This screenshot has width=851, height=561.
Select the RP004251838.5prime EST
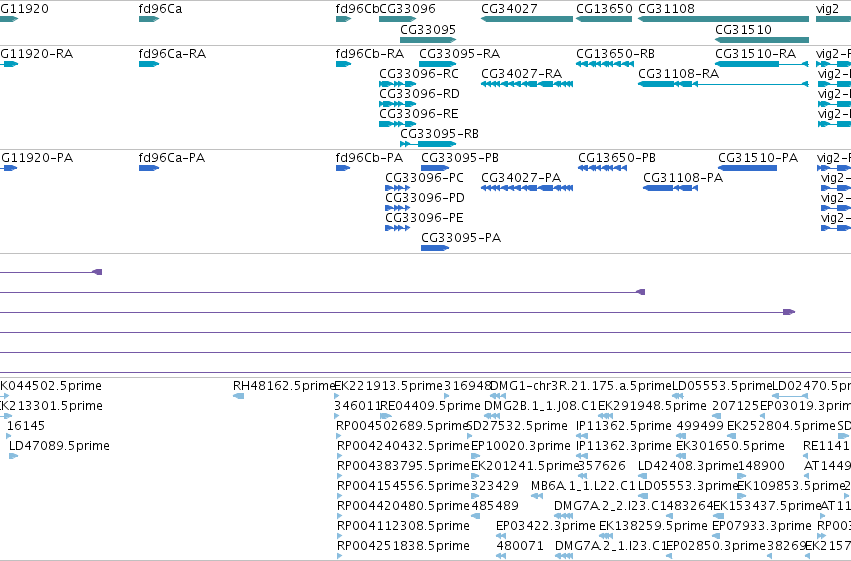[x=339, y=556]
